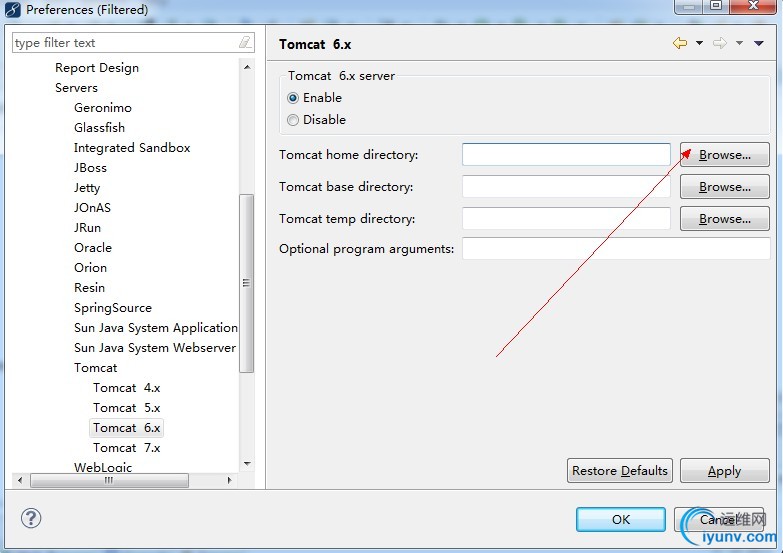Open the back history dropdown arrow

699,43
